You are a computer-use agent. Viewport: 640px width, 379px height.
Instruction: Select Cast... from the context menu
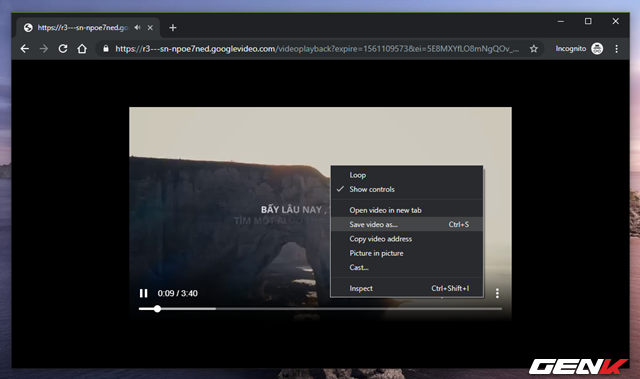[x=407, y=267]
